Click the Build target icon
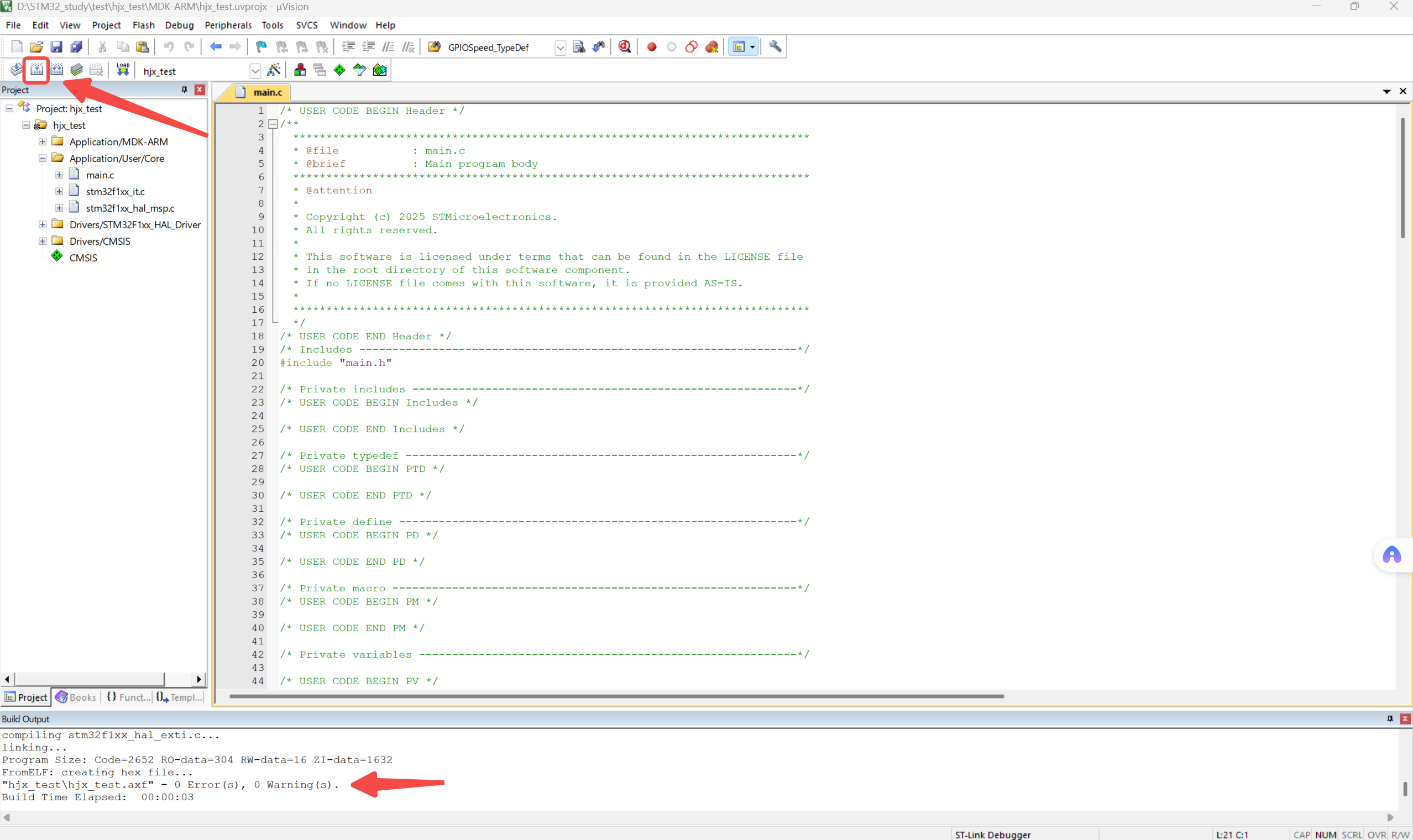The width and height of the screenshot is (1413, 840). pos(37,70)
